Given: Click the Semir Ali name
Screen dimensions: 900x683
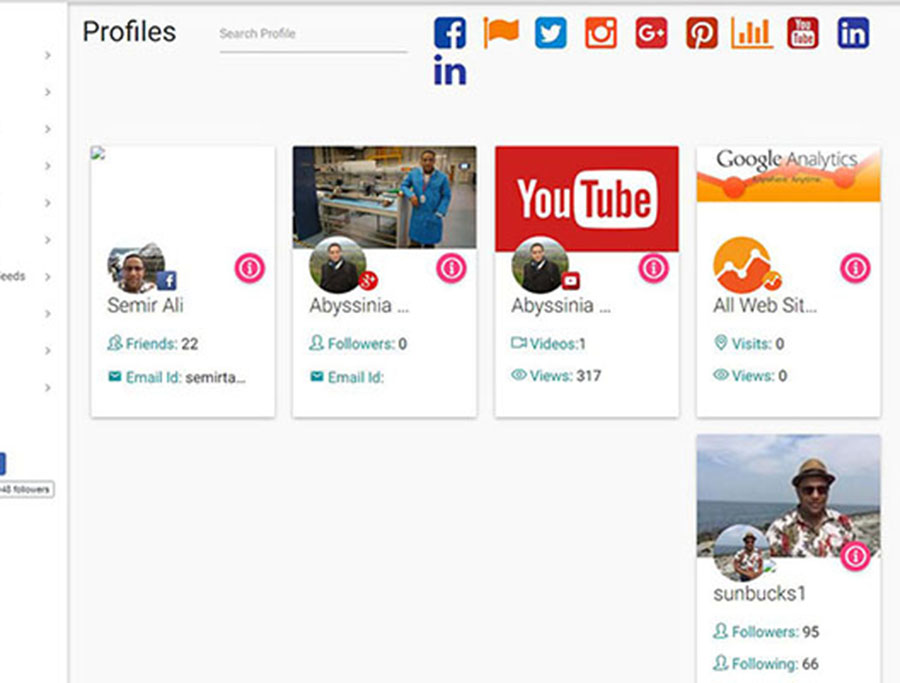Looking at the screenshot, I should pos(145,305).
